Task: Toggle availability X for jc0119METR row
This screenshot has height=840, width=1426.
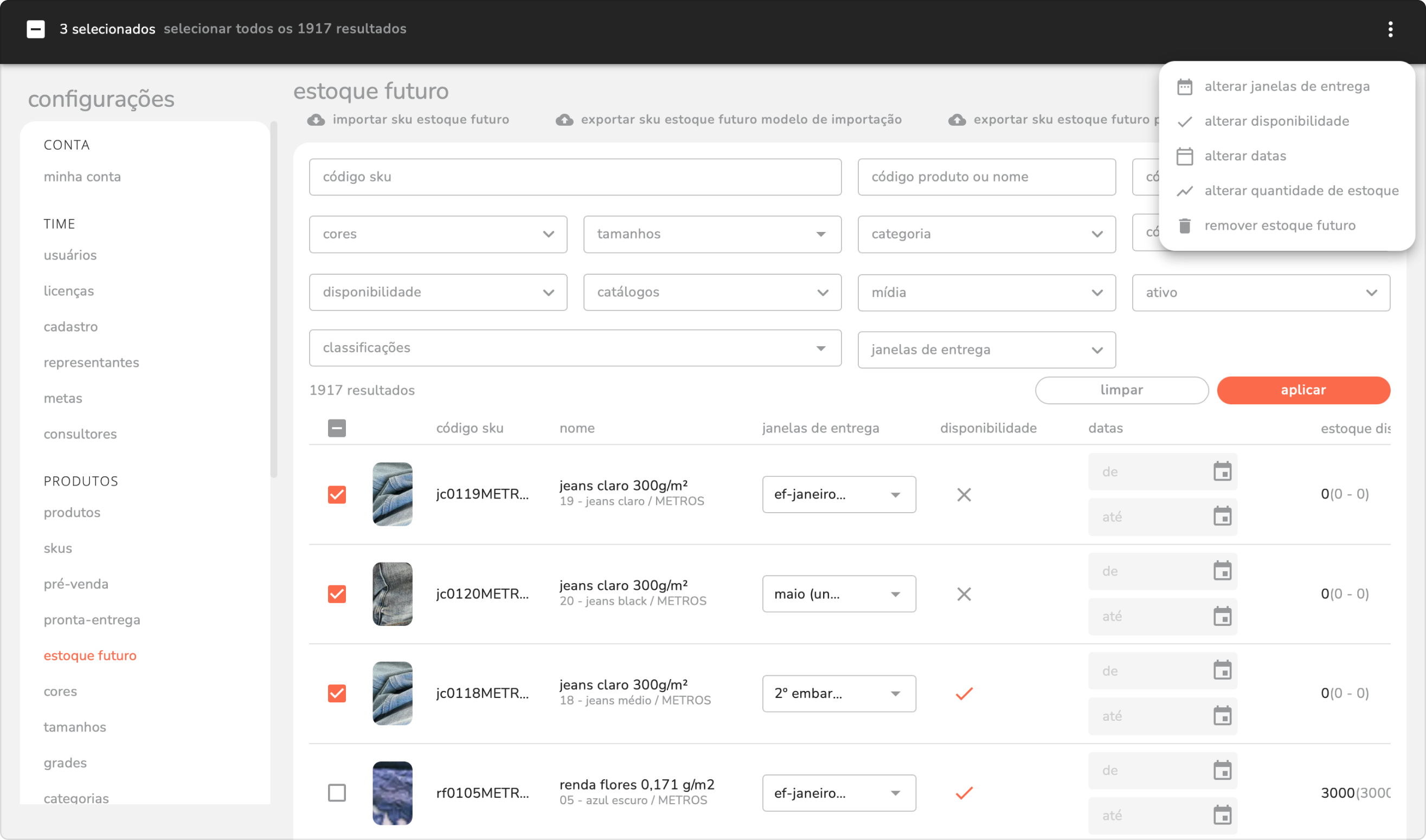Action: [964, 495]
